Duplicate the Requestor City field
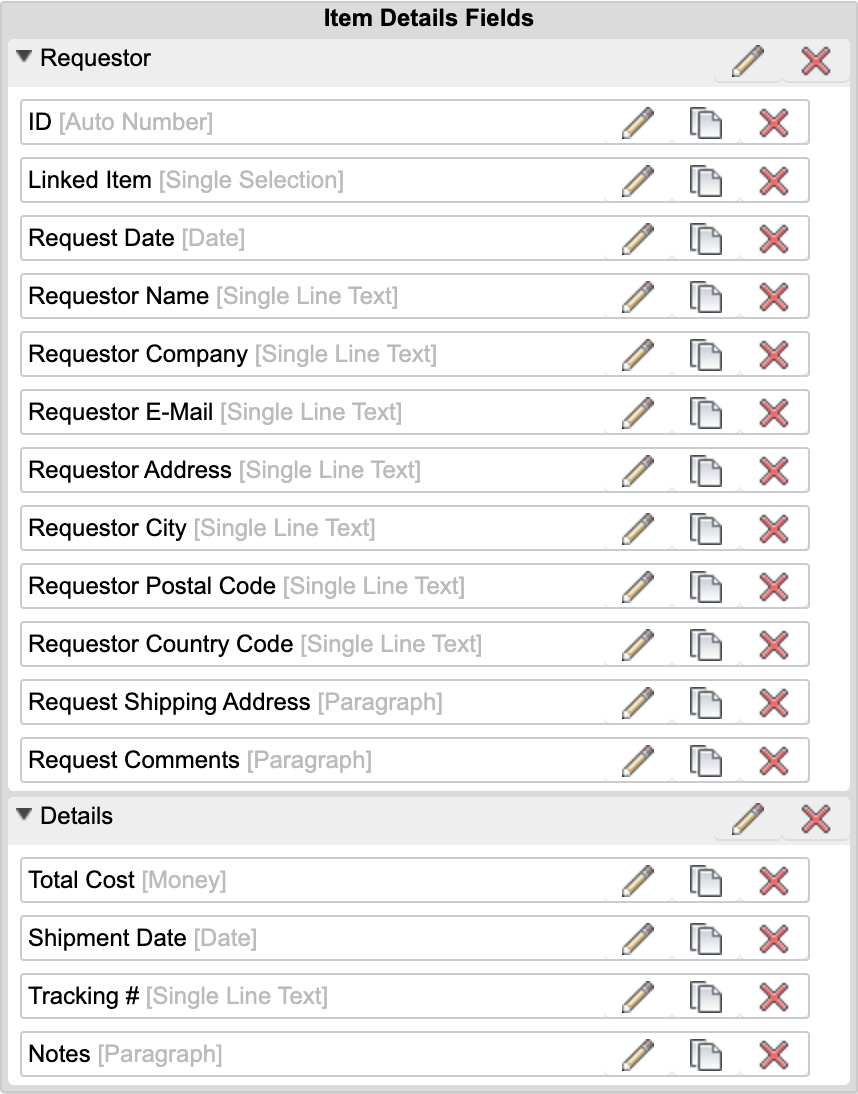858x1094 pixels. (x=705, y=529)
